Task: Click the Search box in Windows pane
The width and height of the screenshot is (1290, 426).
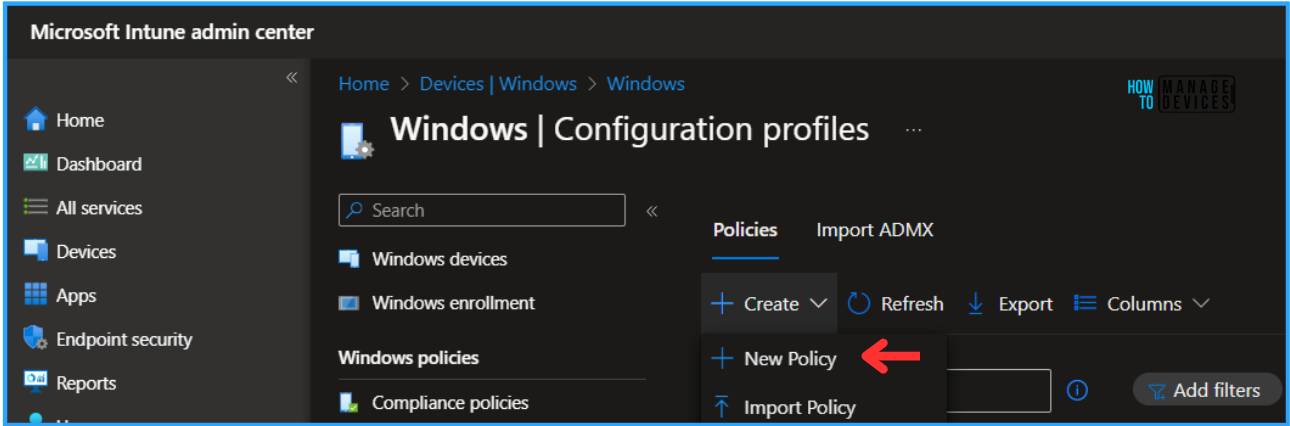Action: coord(482,210)
